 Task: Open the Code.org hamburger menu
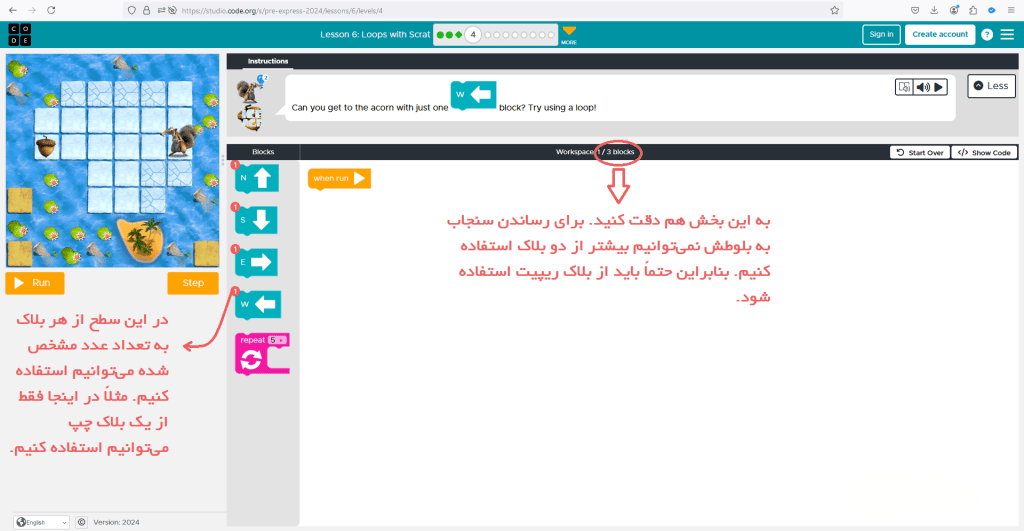point(1007,35)
